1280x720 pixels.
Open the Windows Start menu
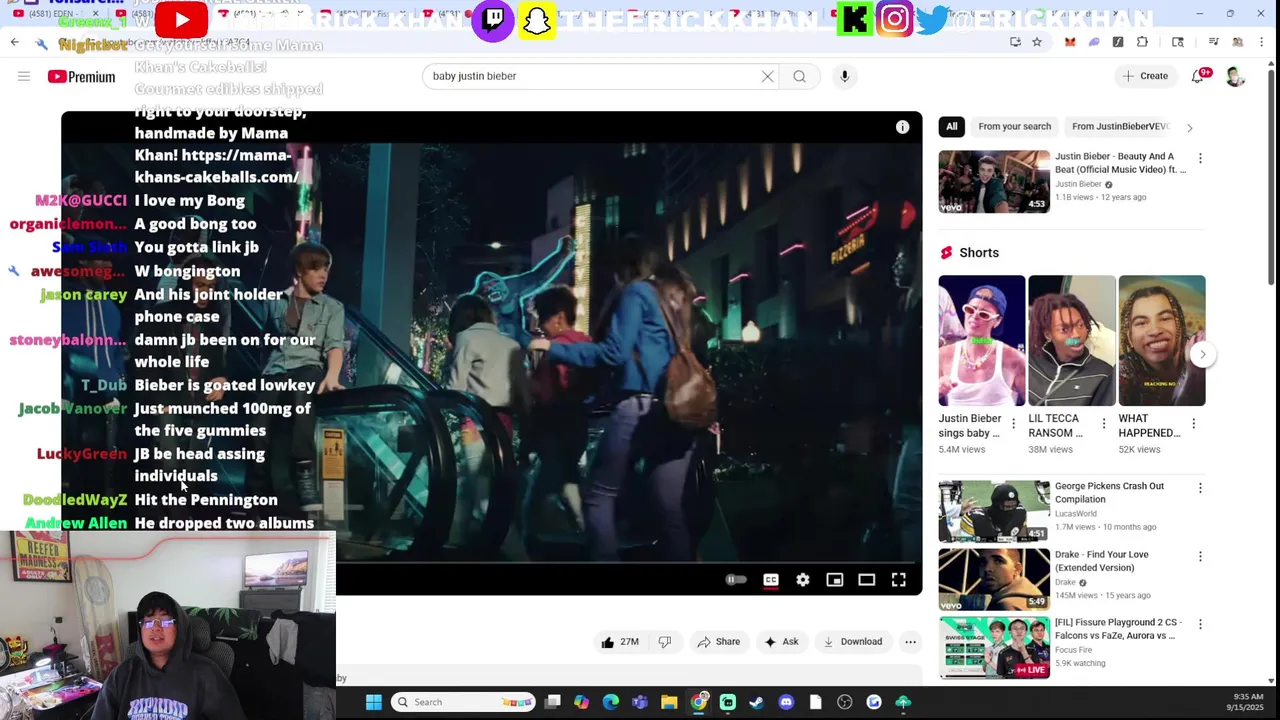point(373,702)
